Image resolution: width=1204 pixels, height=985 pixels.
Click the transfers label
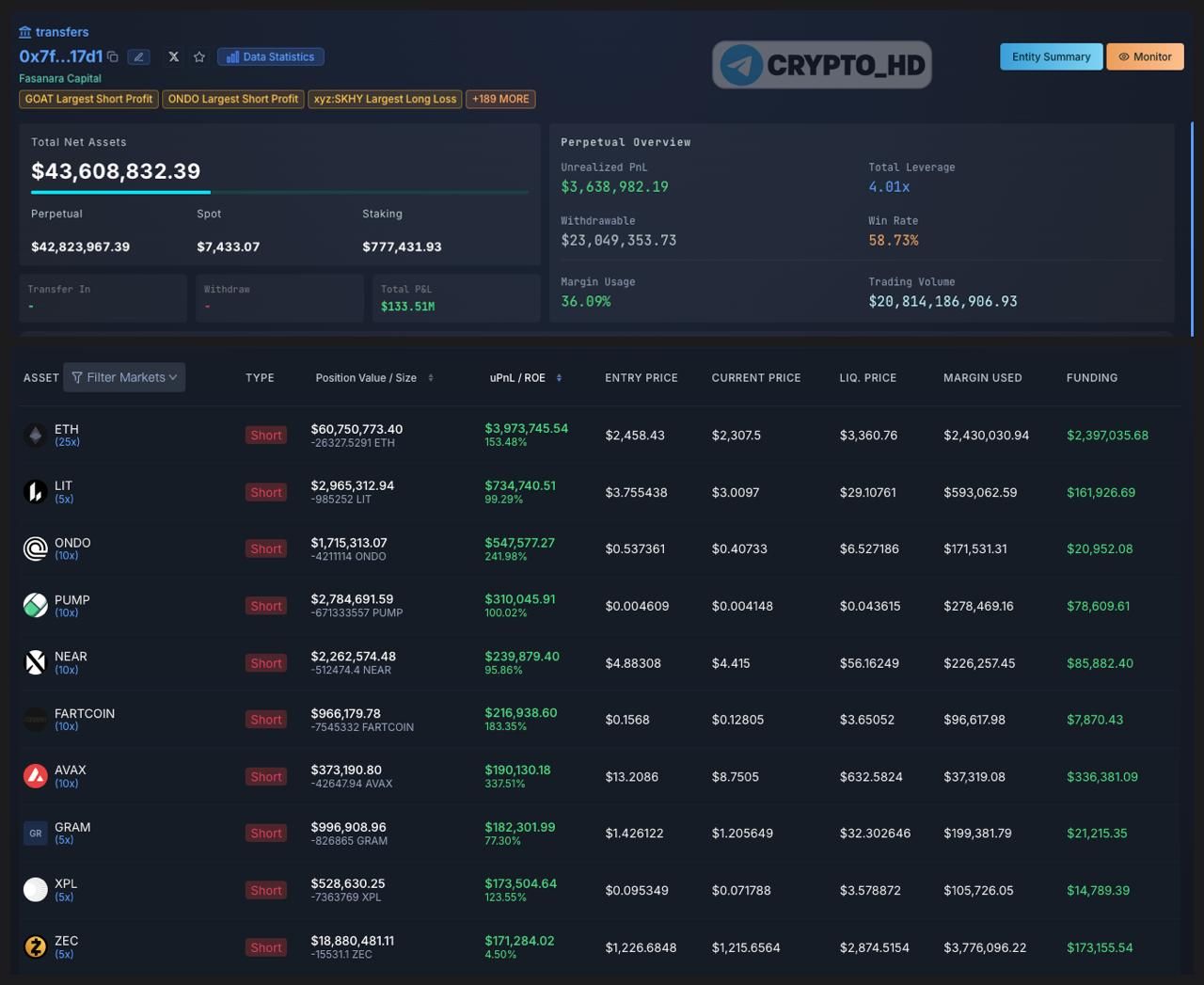pos(62,32)
